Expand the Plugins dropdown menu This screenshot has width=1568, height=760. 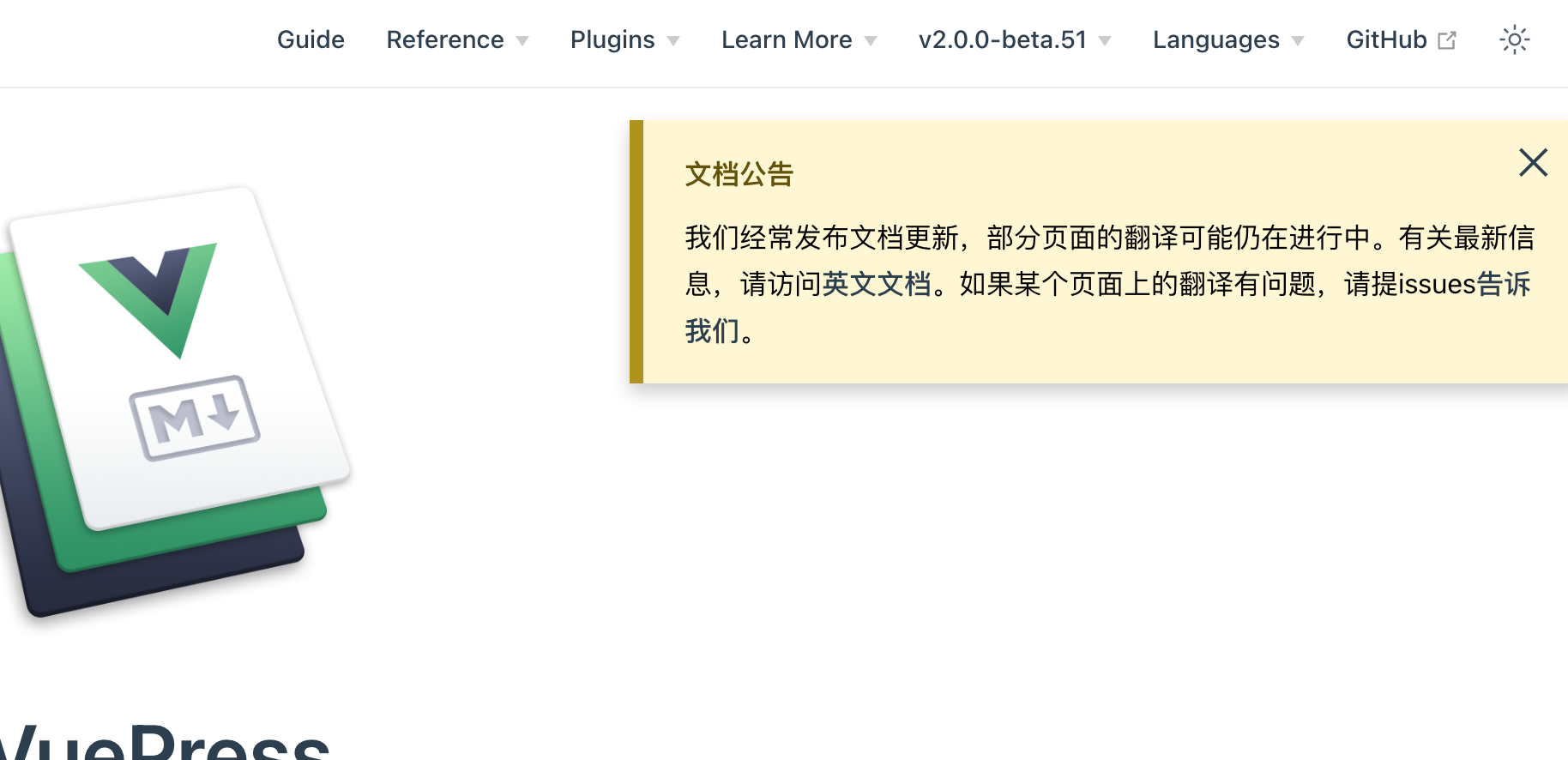[624, 39]
